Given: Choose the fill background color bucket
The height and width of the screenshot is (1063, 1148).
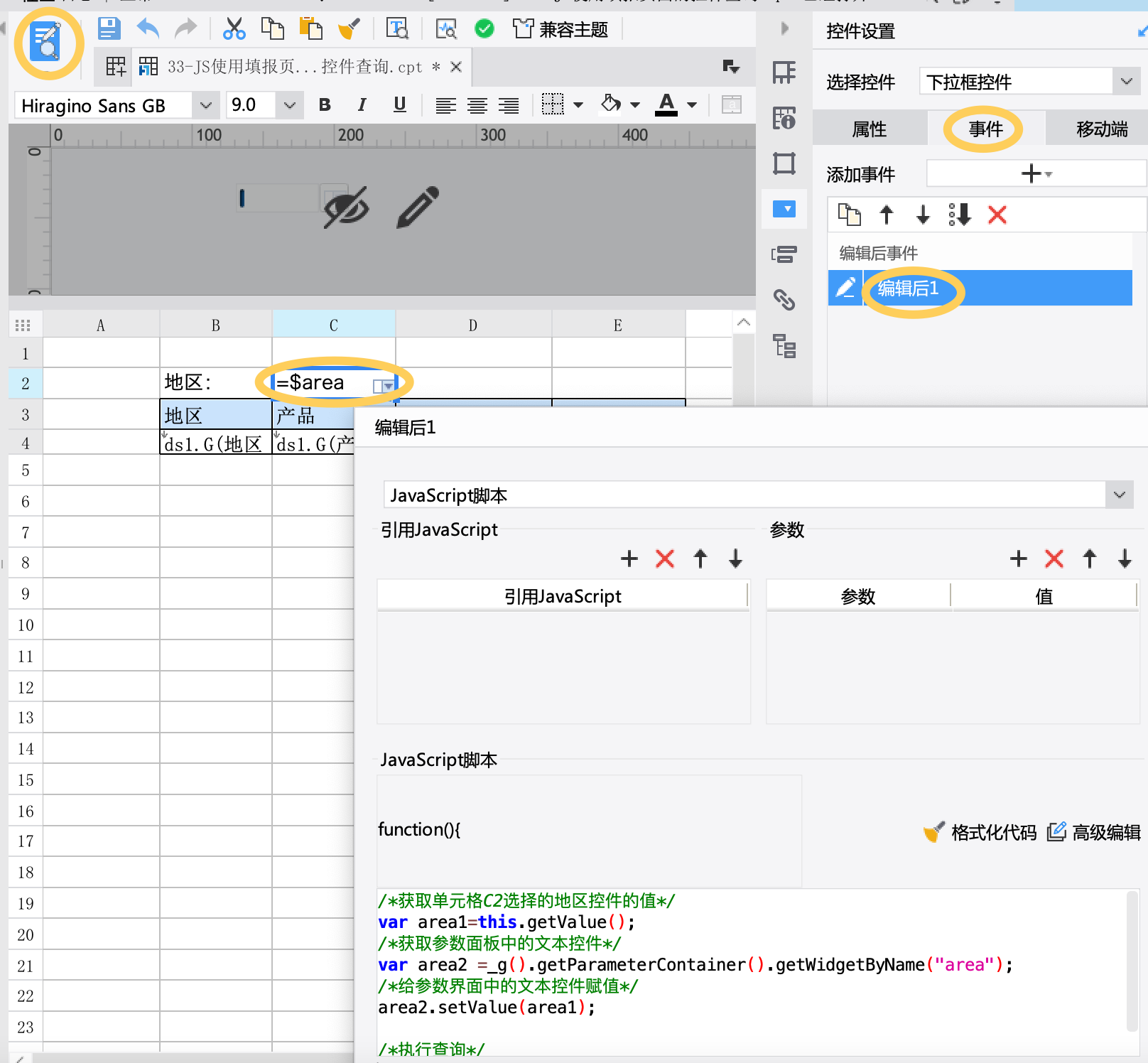Looking at the screenshot, I should pyautogui.click(x=611, y=104).
